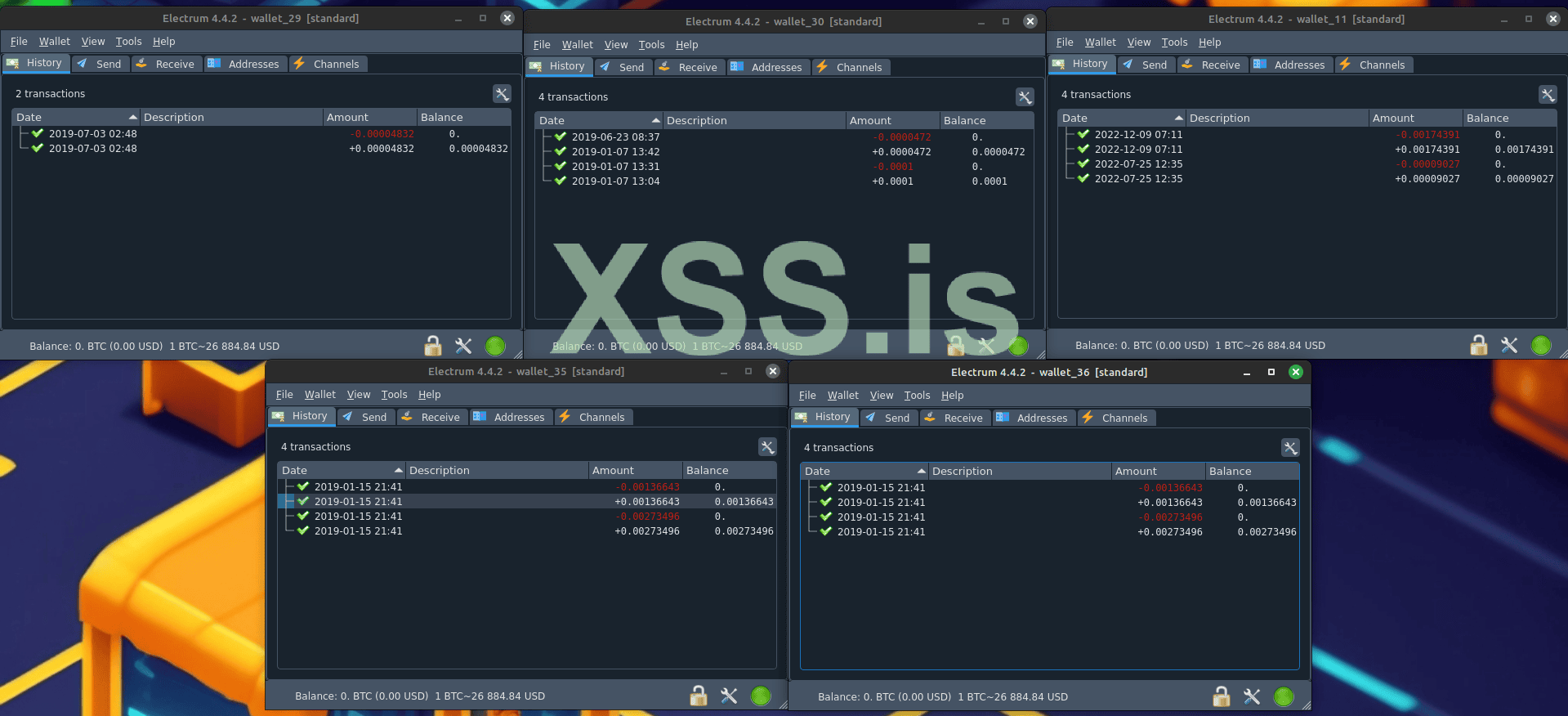Select the 2019-01-07 13:42 transaction in wallet_30
1568x716 pixels.
click(784, 152)
